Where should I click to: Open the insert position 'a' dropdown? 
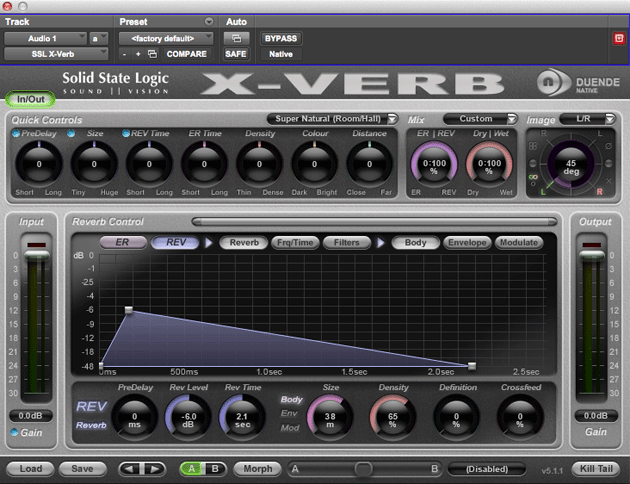click(x=98, y=39)
